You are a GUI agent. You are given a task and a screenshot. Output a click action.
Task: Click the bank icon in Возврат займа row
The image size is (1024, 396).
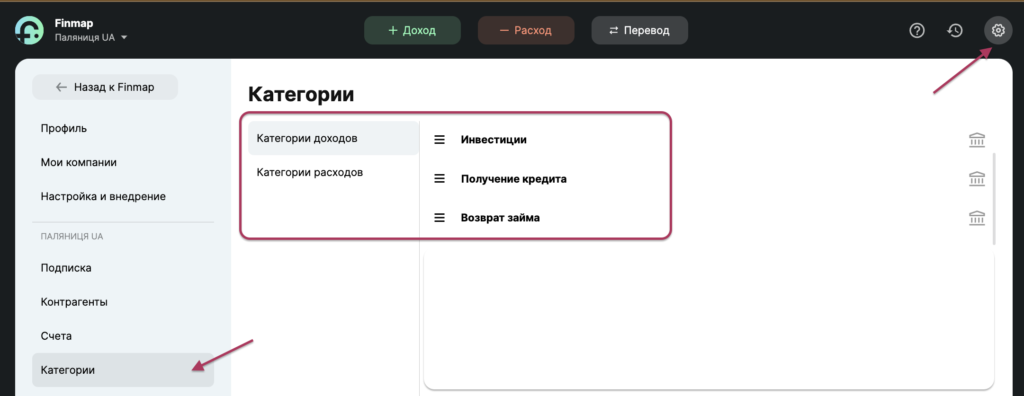[x=977, y=218]
